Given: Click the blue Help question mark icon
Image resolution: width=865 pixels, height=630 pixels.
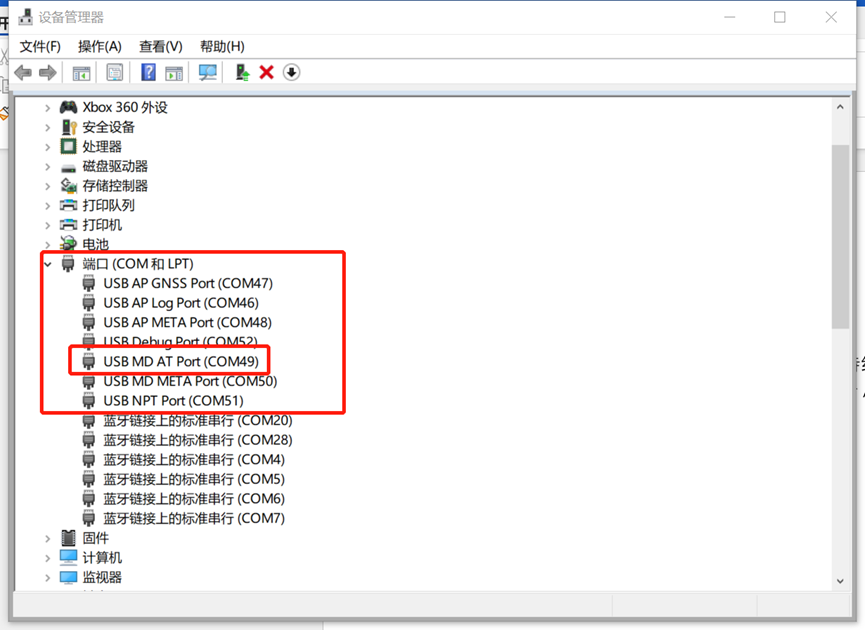Looking at the screenshot, I should click(x=148, y=73).
